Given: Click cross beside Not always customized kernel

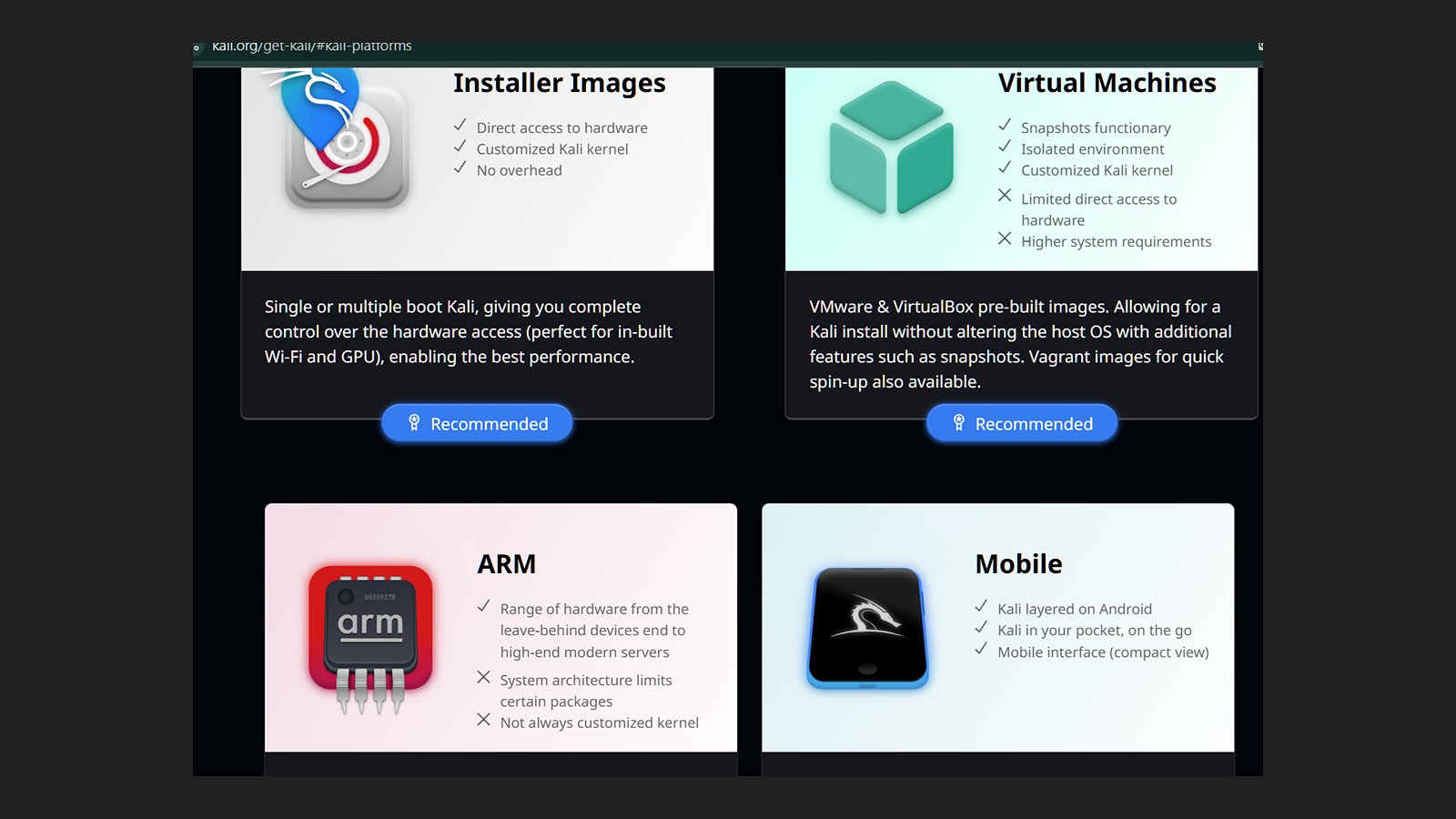Looking at the screenshot, I should click(x=484, y=720).
